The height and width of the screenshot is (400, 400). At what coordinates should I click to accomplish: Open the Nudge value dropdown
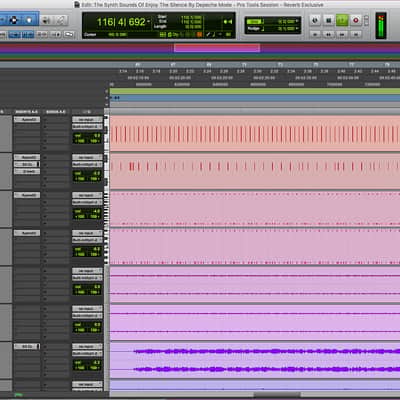click(297, 29)
